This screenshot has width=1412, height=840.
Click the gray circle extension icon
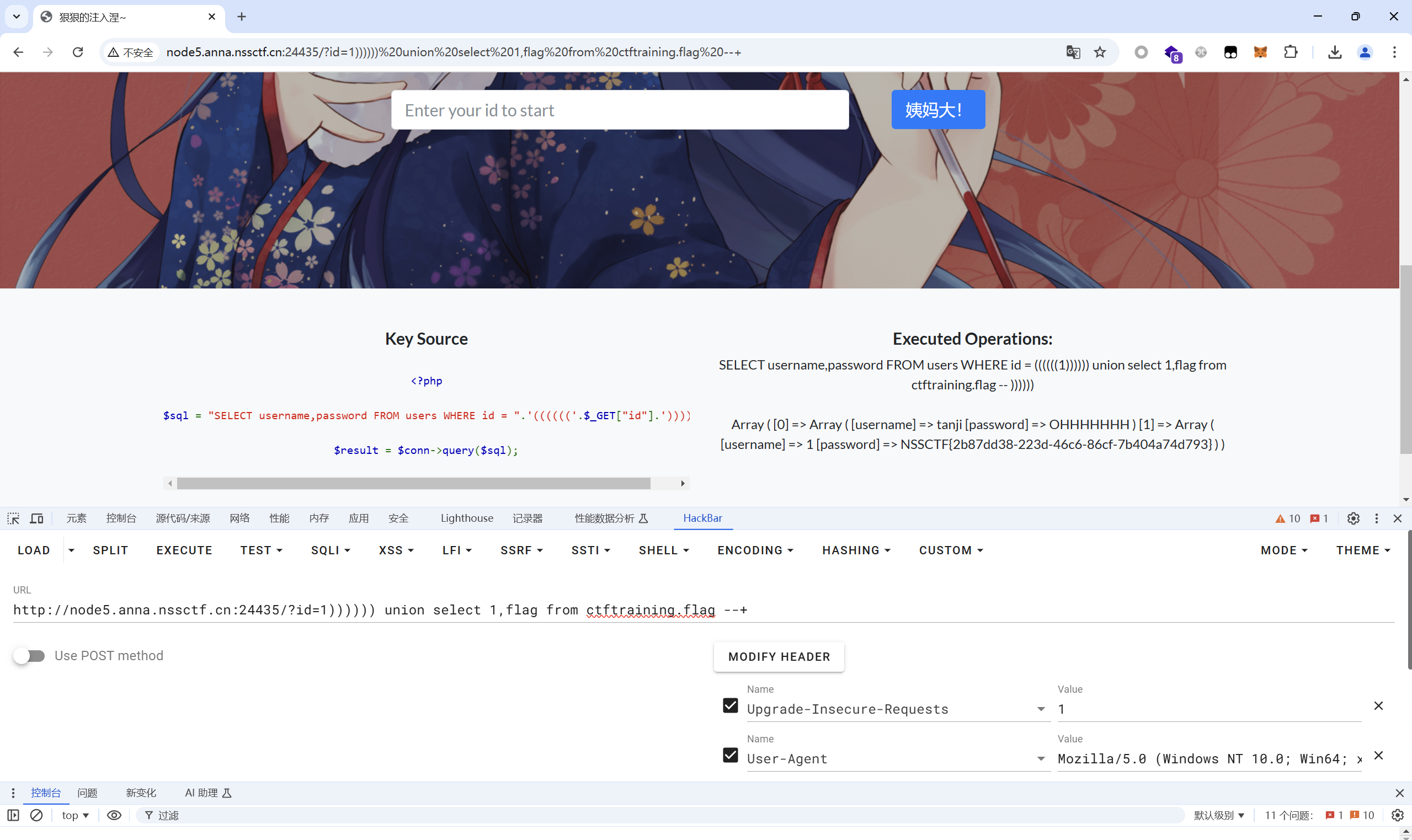point(1142,52)
